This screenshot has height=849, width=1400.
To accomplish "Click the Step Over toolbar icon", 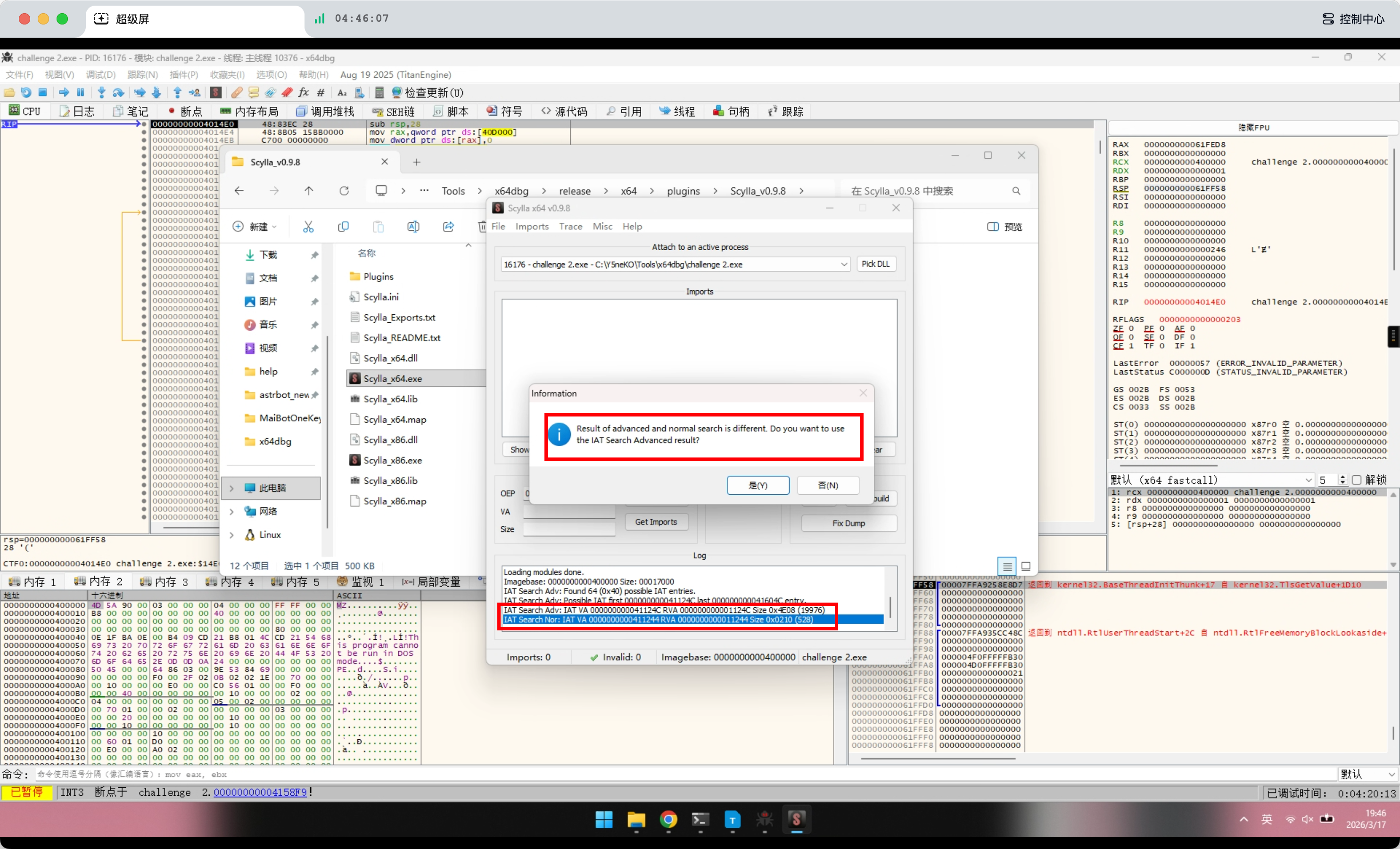I will (x=118, y=92).
